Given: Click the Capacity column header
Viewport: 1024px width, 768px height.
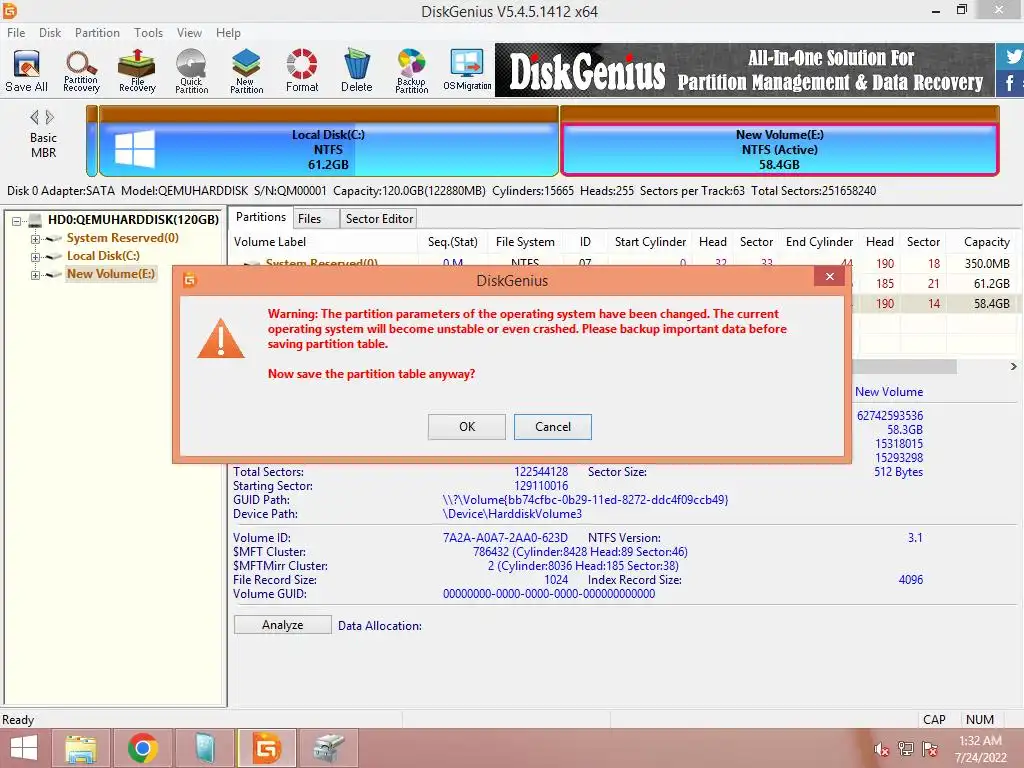Looking at the screenshot, I should pos(985,242).
